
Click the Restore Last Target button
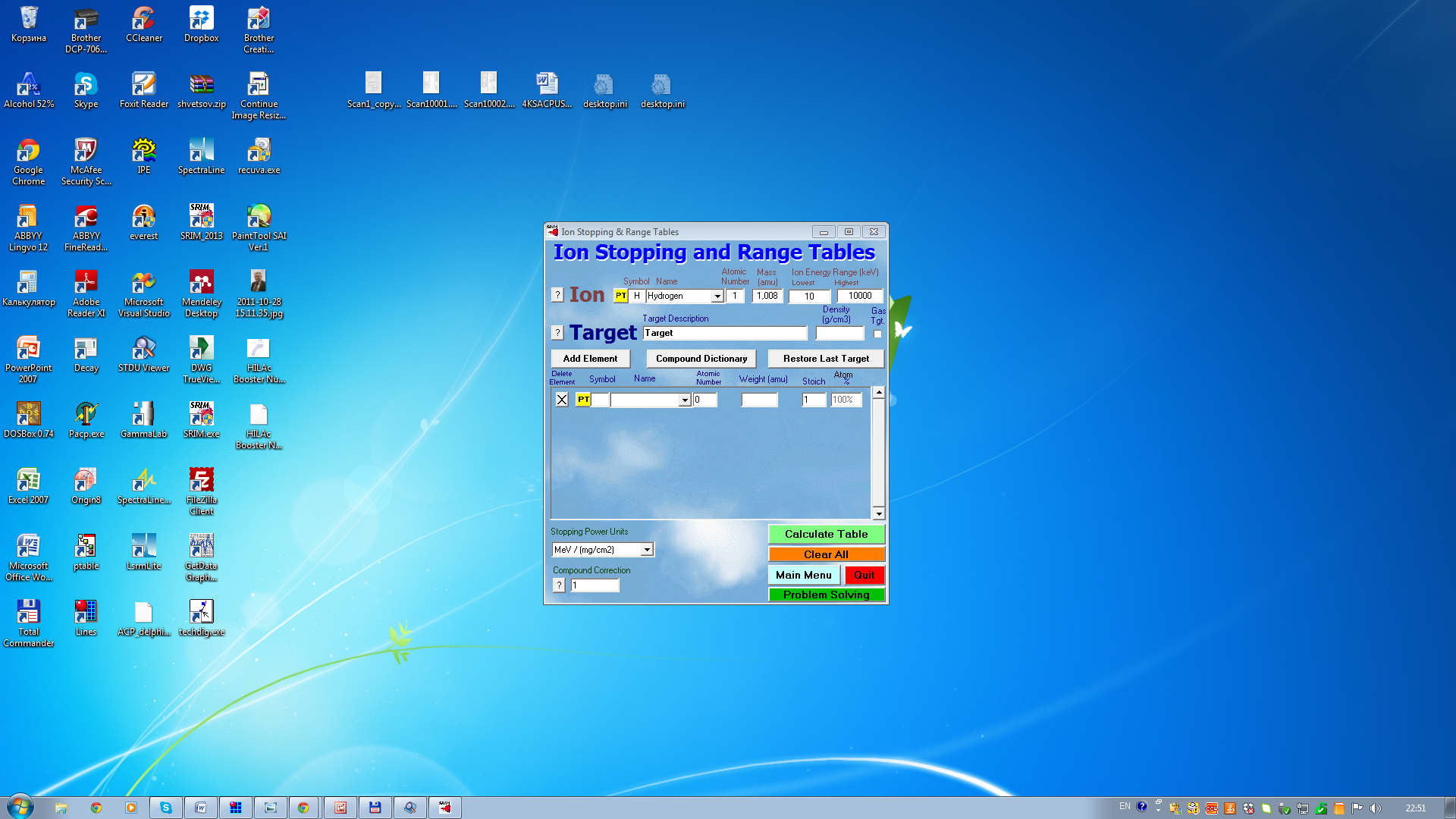click(826, 359)
